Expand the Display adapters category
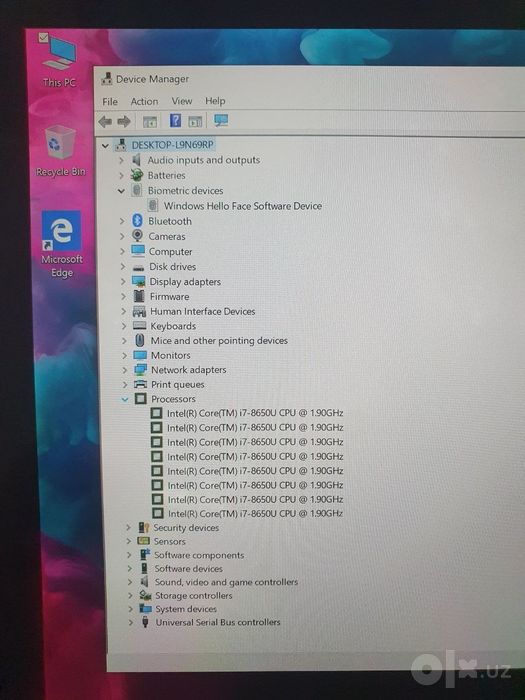Viewport: 525px width, 700px height. coord(123,282)
